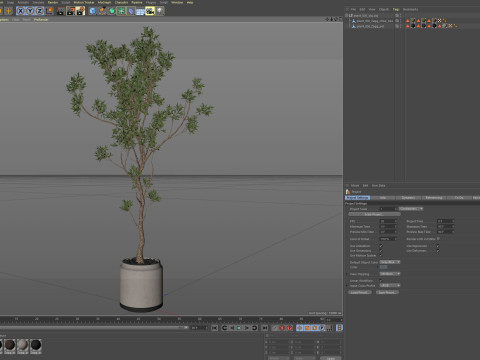480x360 pixels.
Task: Expand Input Color Profile disclosure arrow
Action: click(347, 286)
